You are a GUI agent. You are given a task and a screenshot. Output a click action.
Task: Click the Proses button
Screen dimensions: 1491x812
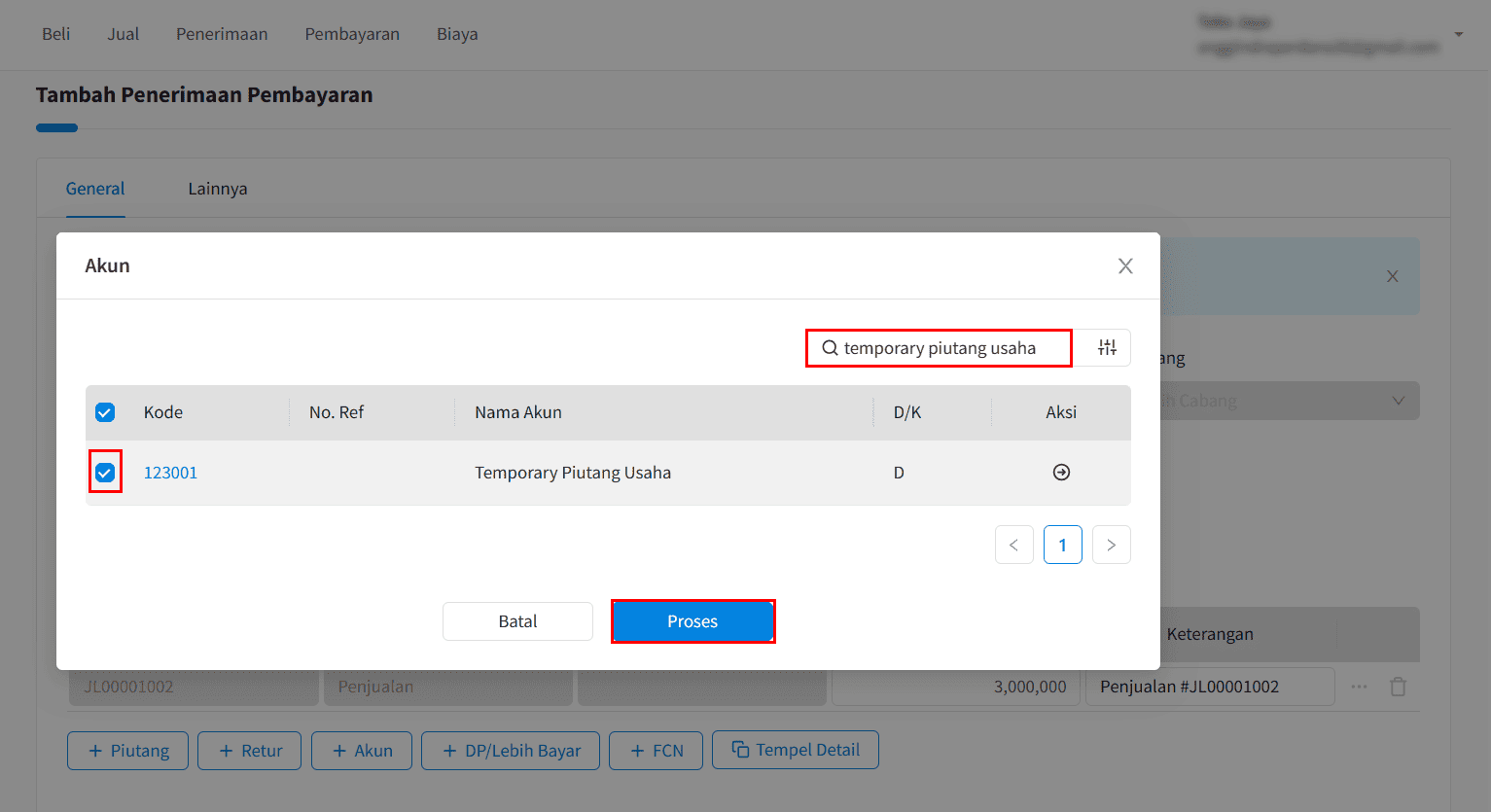pyautogui.click(x=692, y=621)
